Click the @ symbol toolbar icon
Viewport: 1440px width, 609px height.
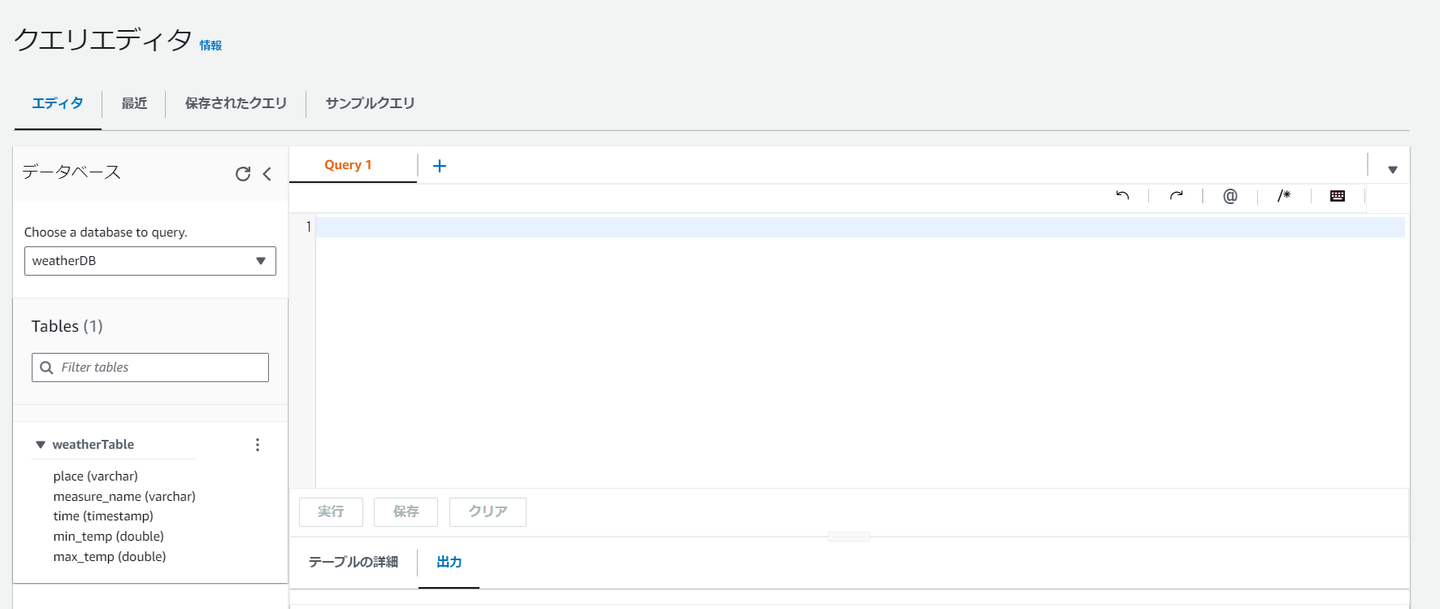[1230, 196]
